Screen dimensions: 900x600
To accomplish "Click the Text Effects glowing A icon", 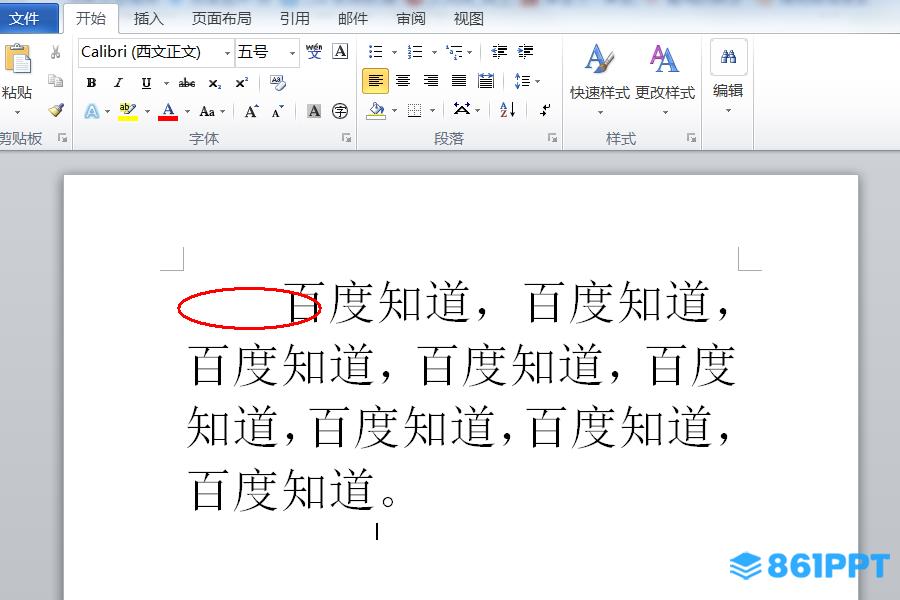I will tap(92, 111).
